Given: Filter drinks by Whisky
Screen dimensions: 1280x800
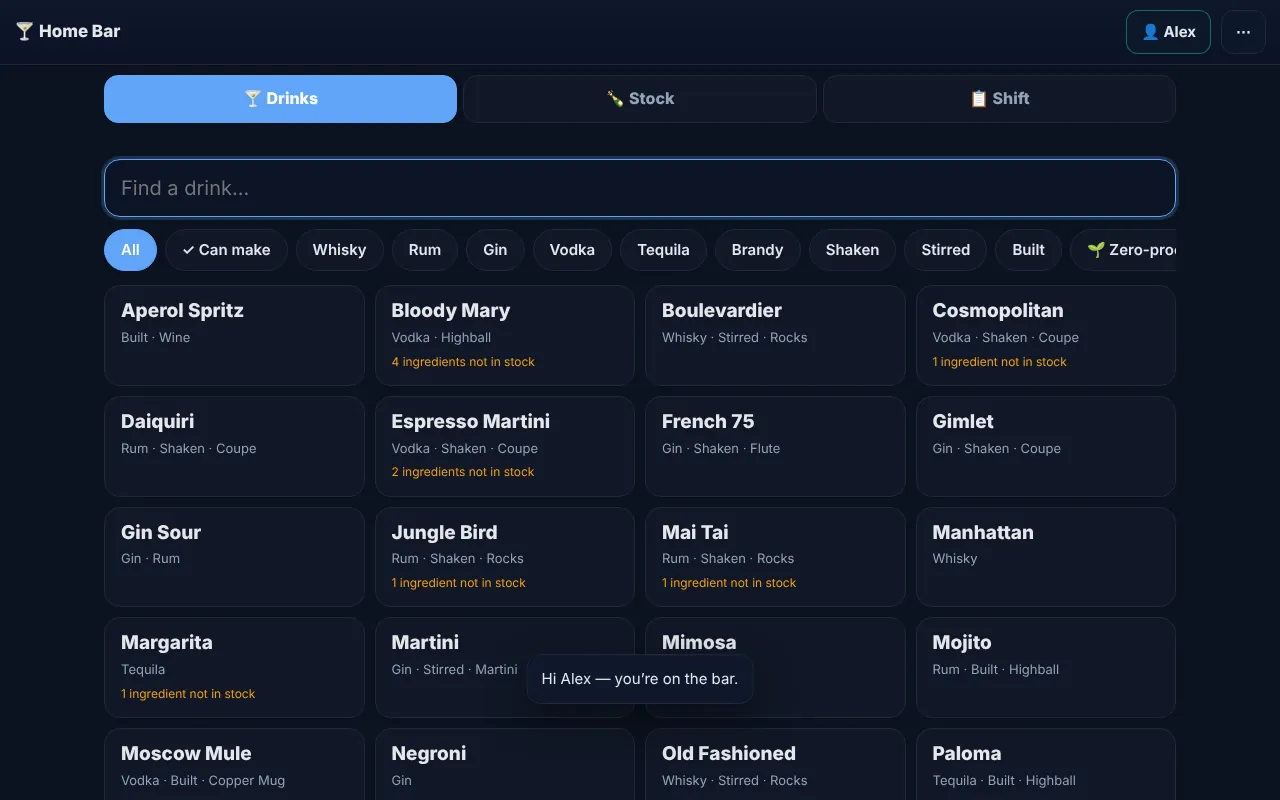Looking at the screenshot, I should tap(339, 250).
